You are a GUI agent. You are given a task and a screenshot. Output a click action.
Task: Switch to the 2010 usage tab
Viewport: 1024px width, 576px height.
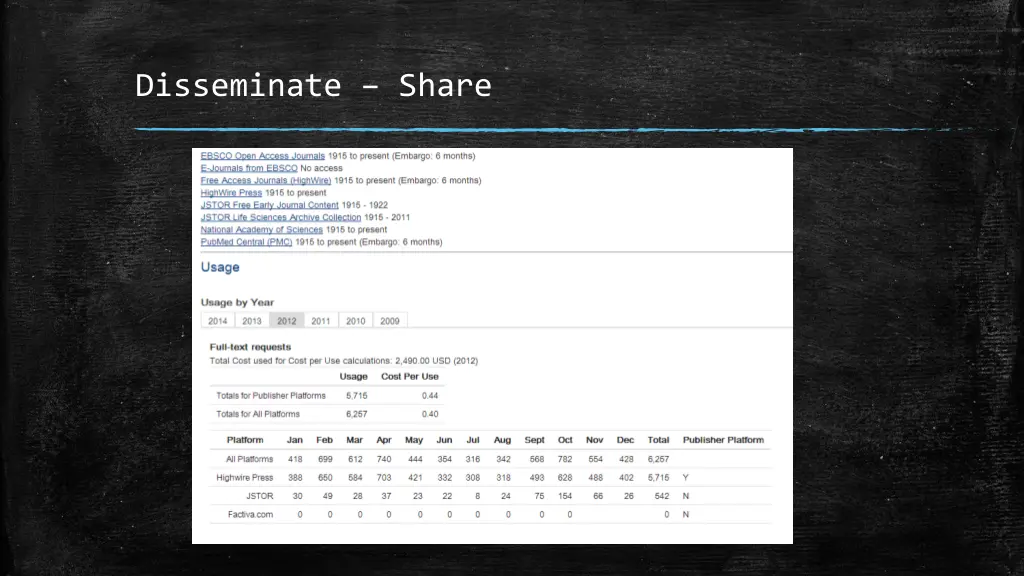(x=355, y=321)
